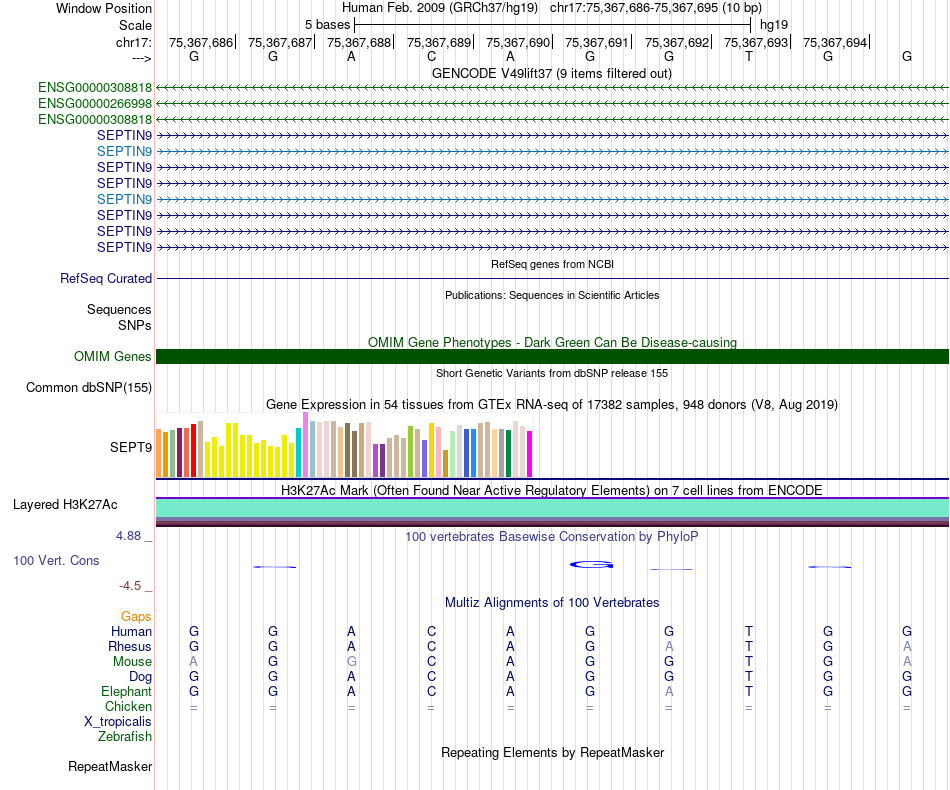Click the OMIM Genes track label
The image size is (950, 790).
(112, 357)
